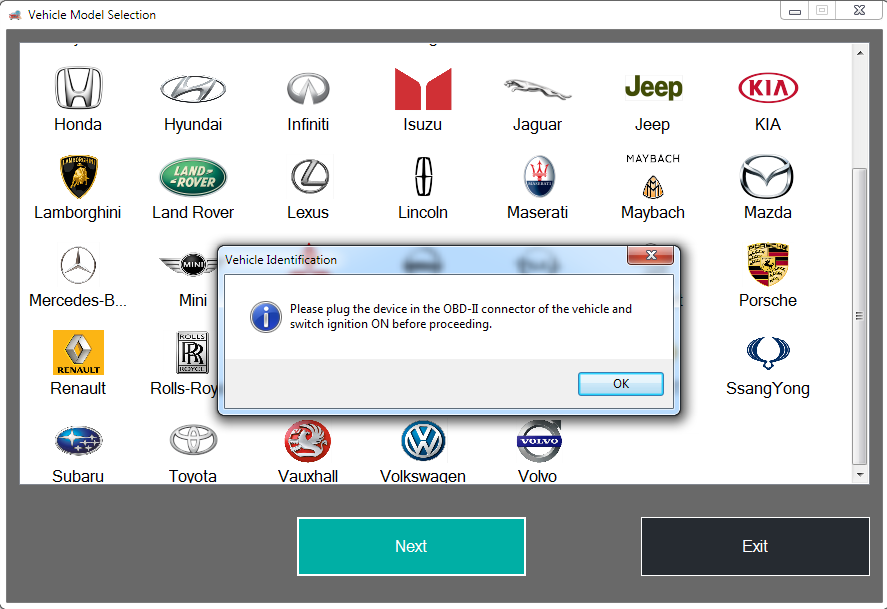Image resolution: width=887 pixels, height=609 pixels.
Task: Click the vertical scrollbar thumb
Action: pos(860,316)
